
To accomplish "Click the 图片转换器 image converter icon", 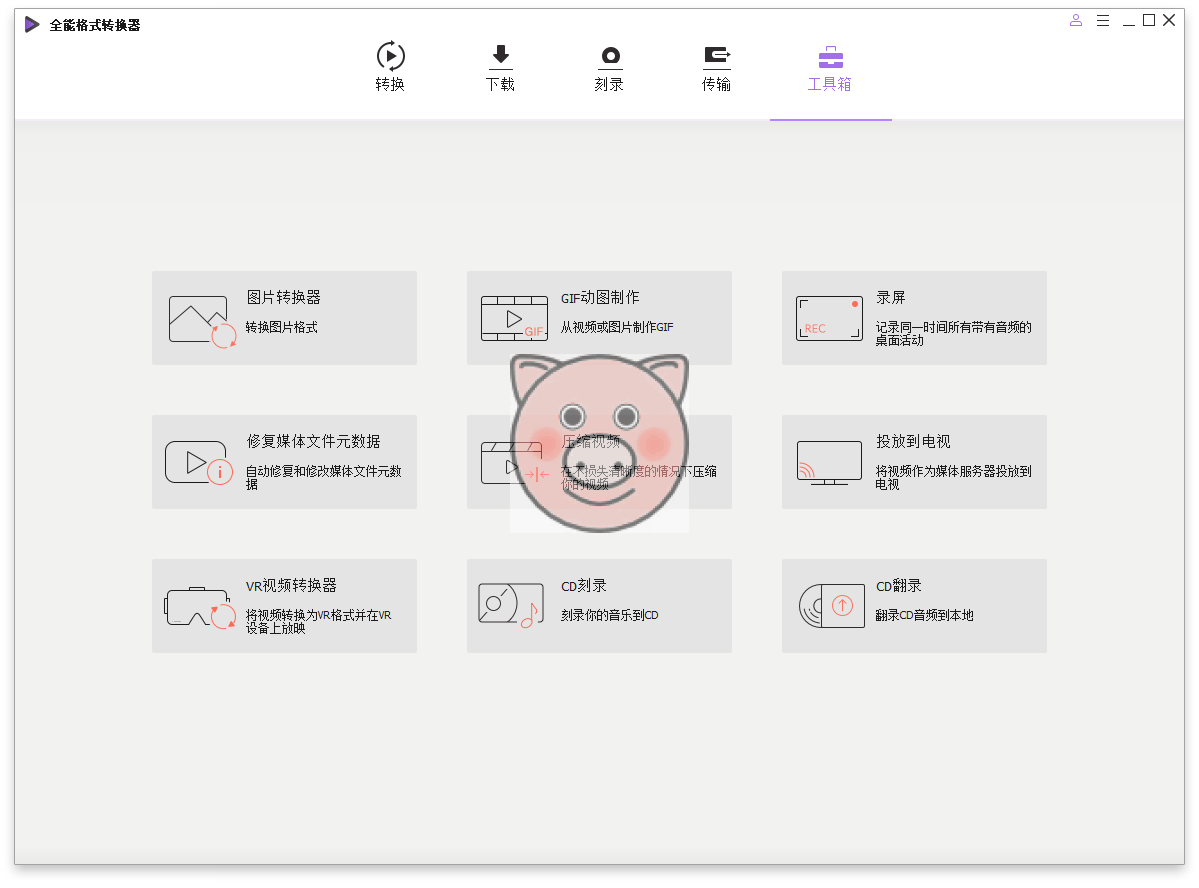I will (x=202, y=321).
